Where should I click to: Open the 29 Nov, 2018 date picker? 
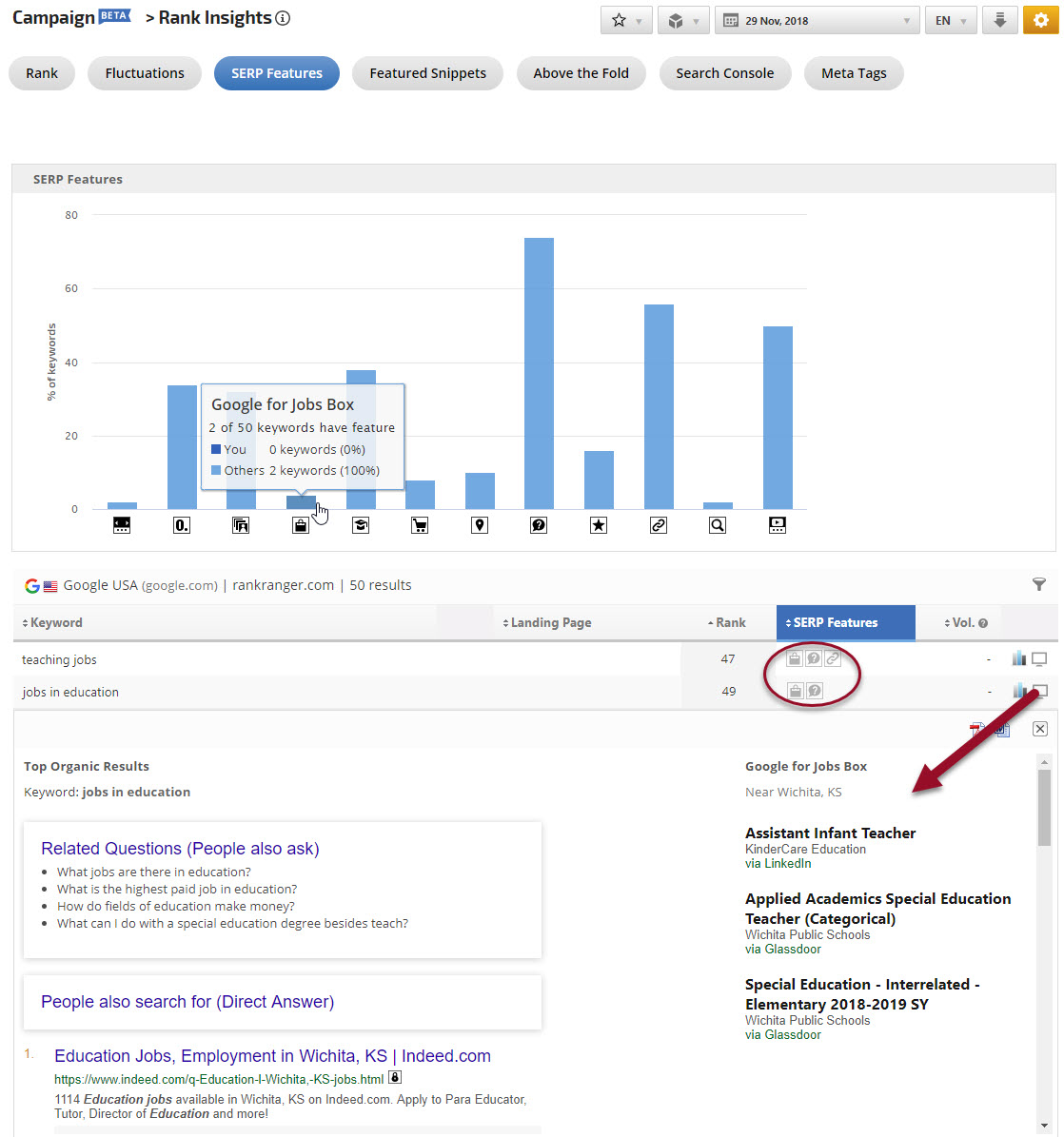pyautogui.click(x=817, y=20)
